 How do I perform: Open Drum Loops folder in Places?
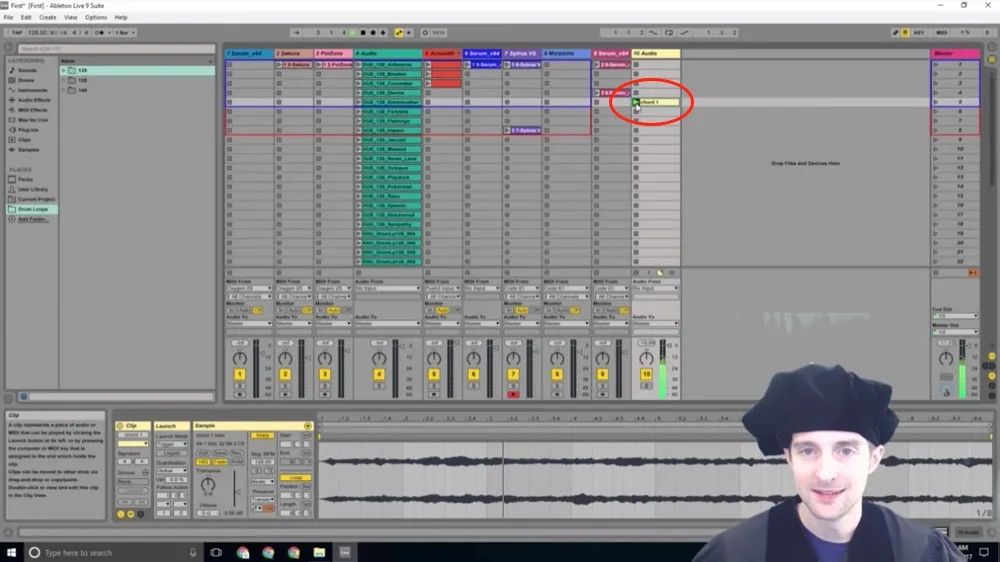(x=32, y=209)
